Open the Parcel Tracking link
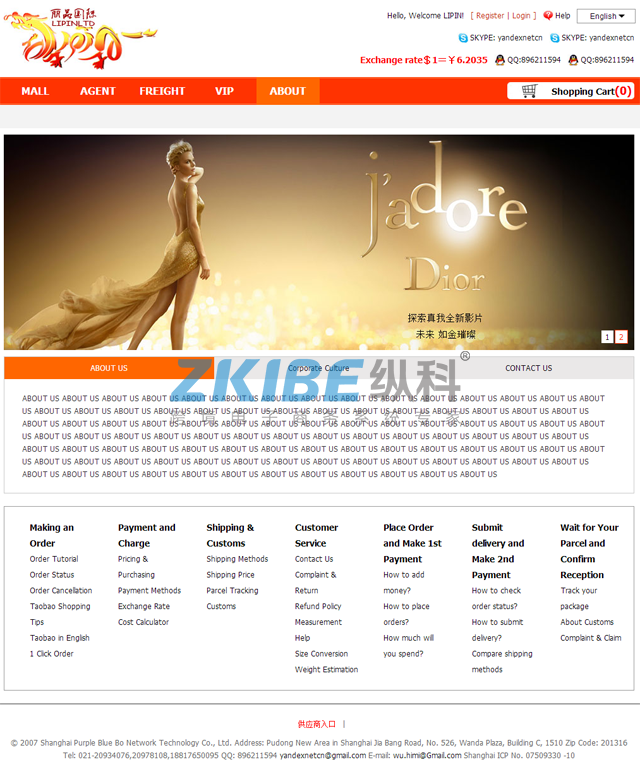 coord(232,591)
